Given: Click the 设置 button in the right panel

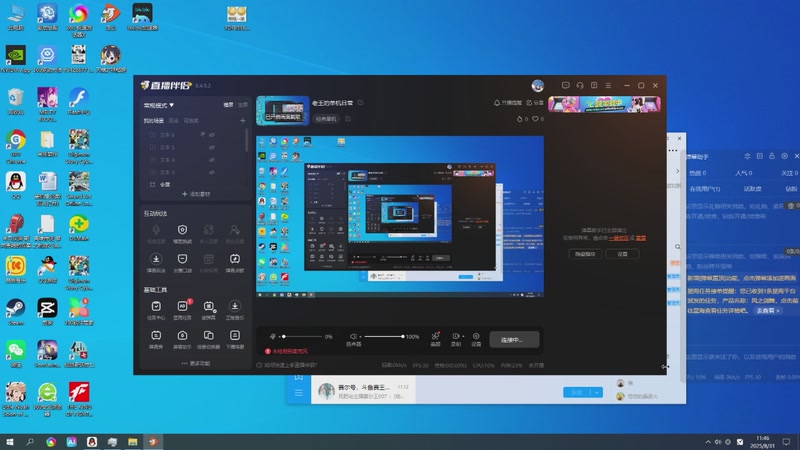Looking at the screenshot, I should pyautogui.click(x=622, y=254).
